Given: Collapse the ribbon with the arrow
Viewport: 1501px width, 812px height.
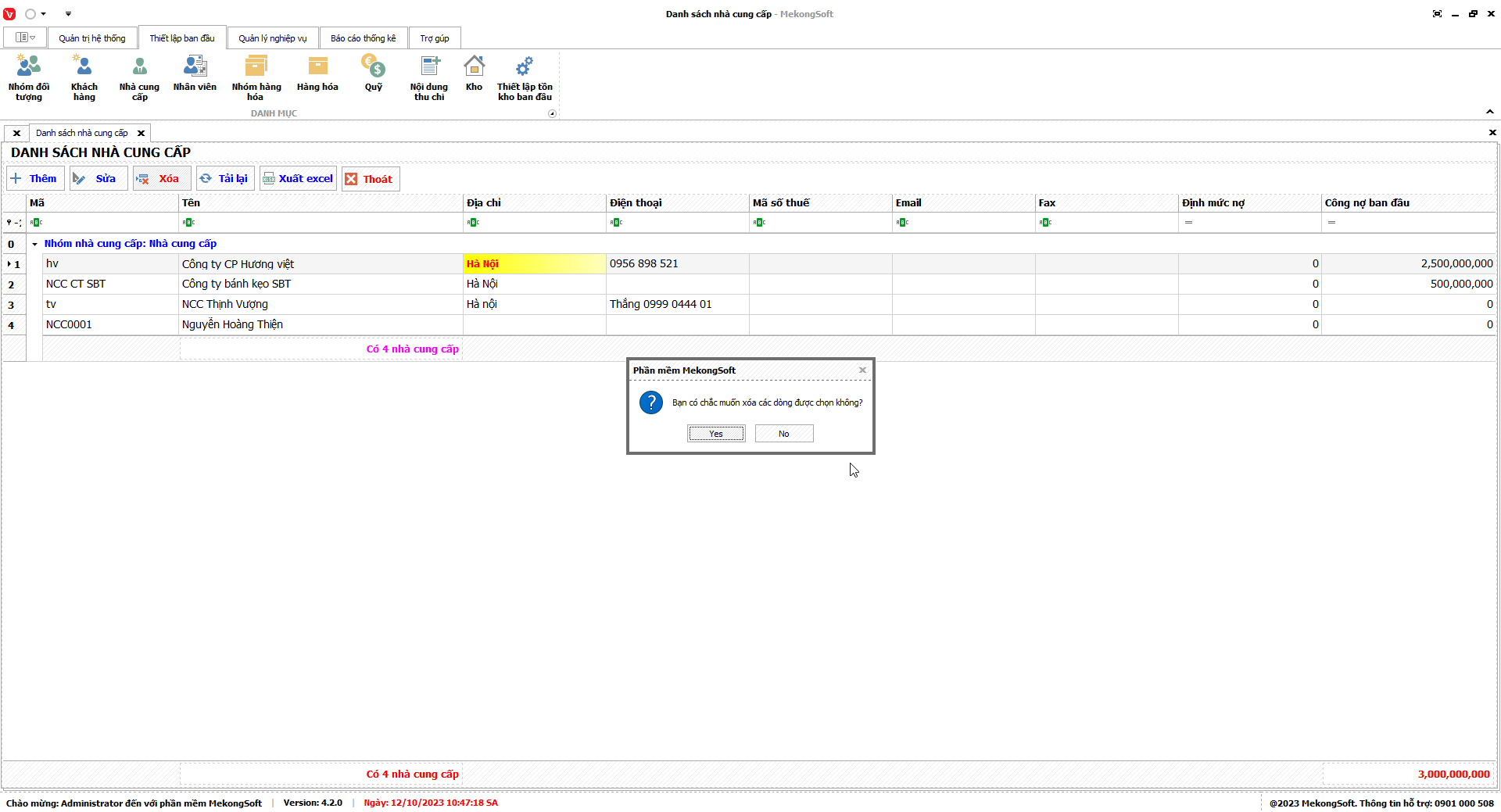Looking at the screenshot, I should [x=1489, y=112].
